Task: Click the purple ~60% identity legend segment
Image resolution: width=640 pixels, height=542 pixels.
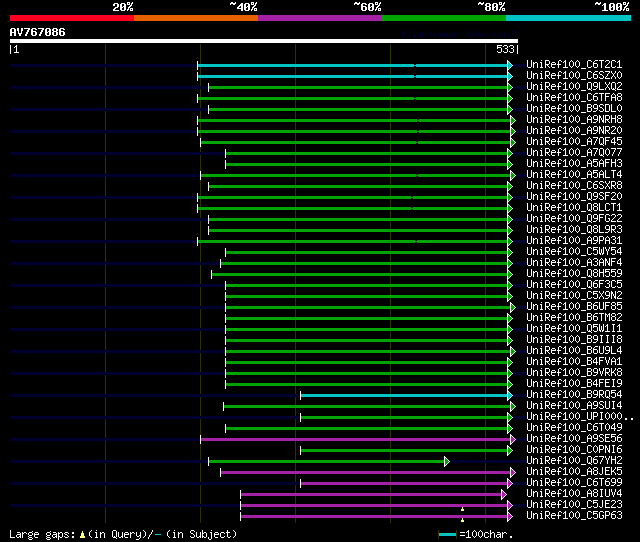Action: [x=320, y=18]
